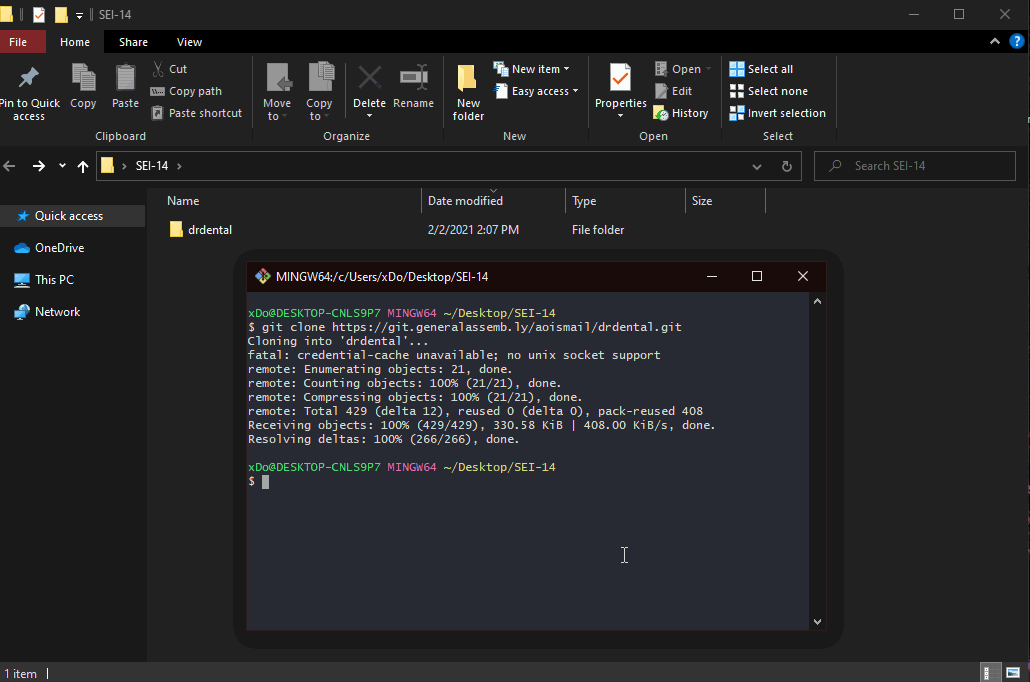Click the Up directory arrow

83,166
